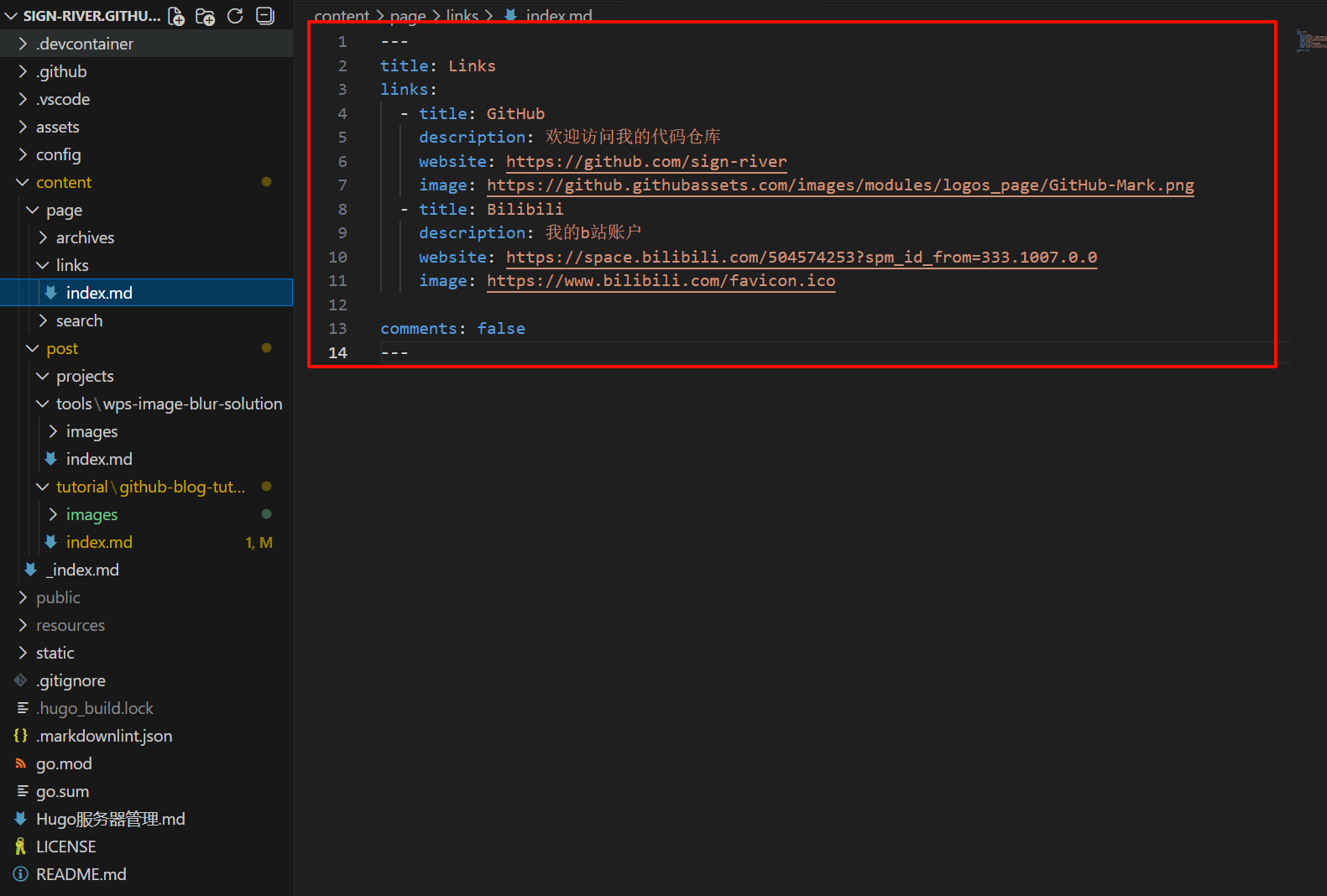1327x896 pixels.
Task: Click the RSS-style icon beside go.mod
Action: [x=21, y=763]
